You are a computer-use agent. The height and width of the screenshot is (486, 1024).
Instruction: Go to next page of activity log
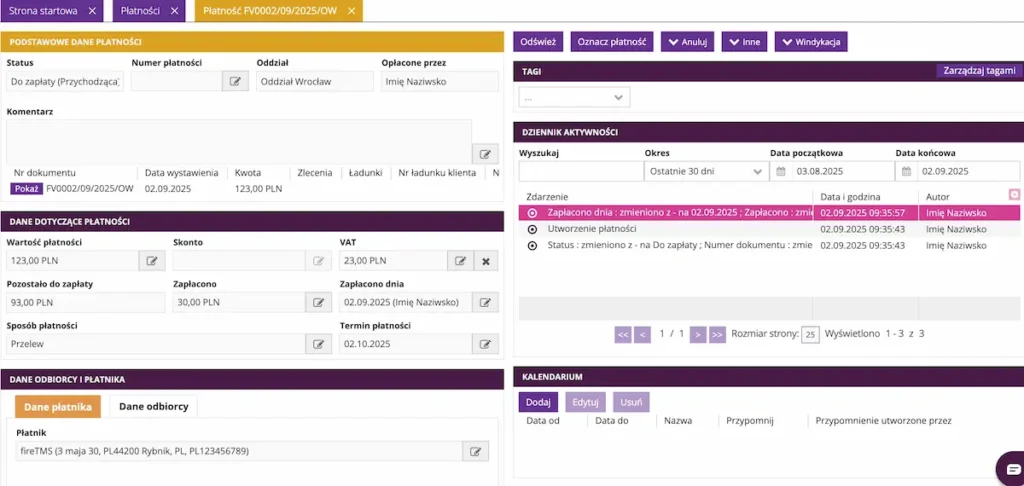click(698, 334)
